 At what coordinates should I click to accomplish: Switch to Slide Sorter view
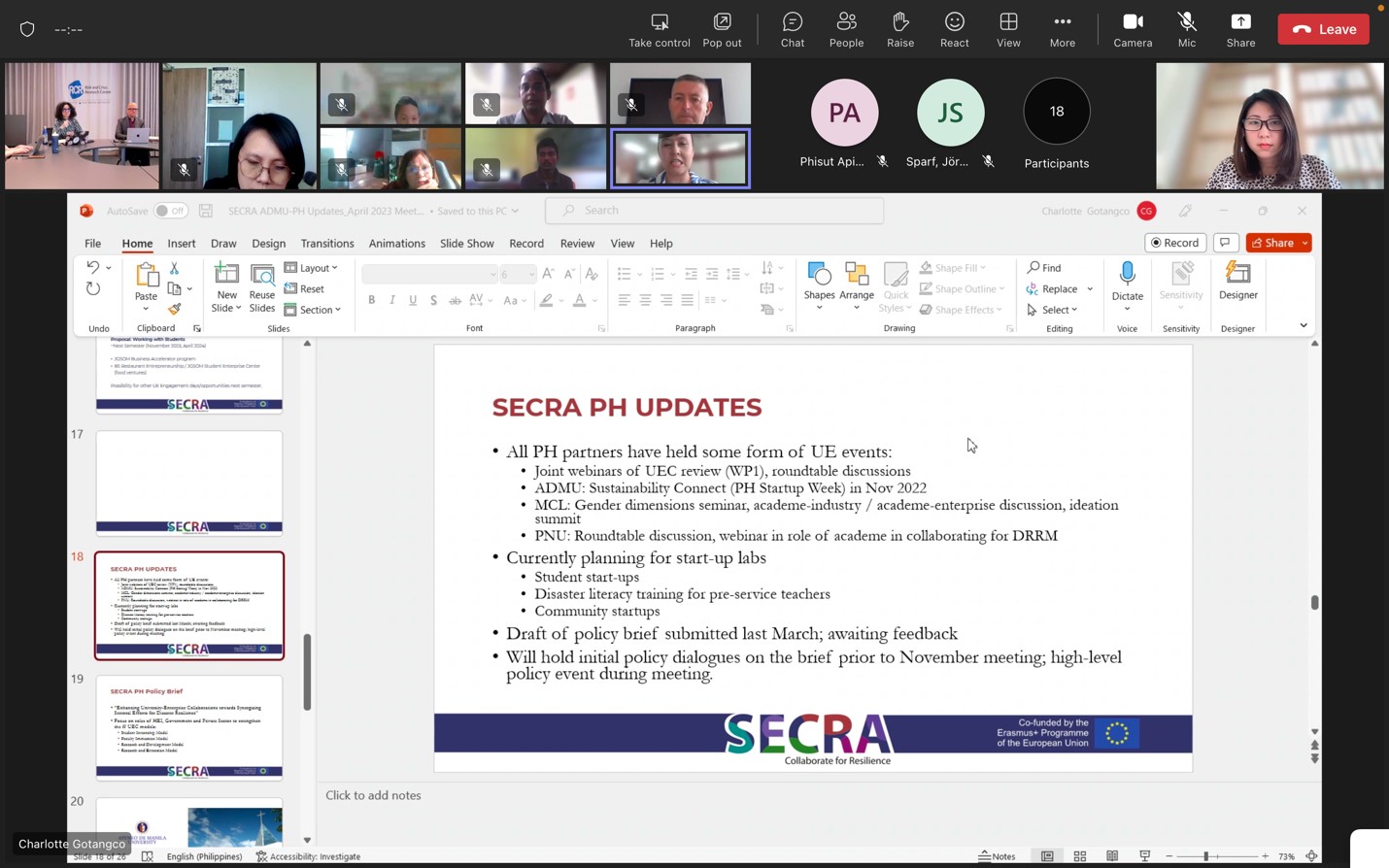click(1079, 856)
